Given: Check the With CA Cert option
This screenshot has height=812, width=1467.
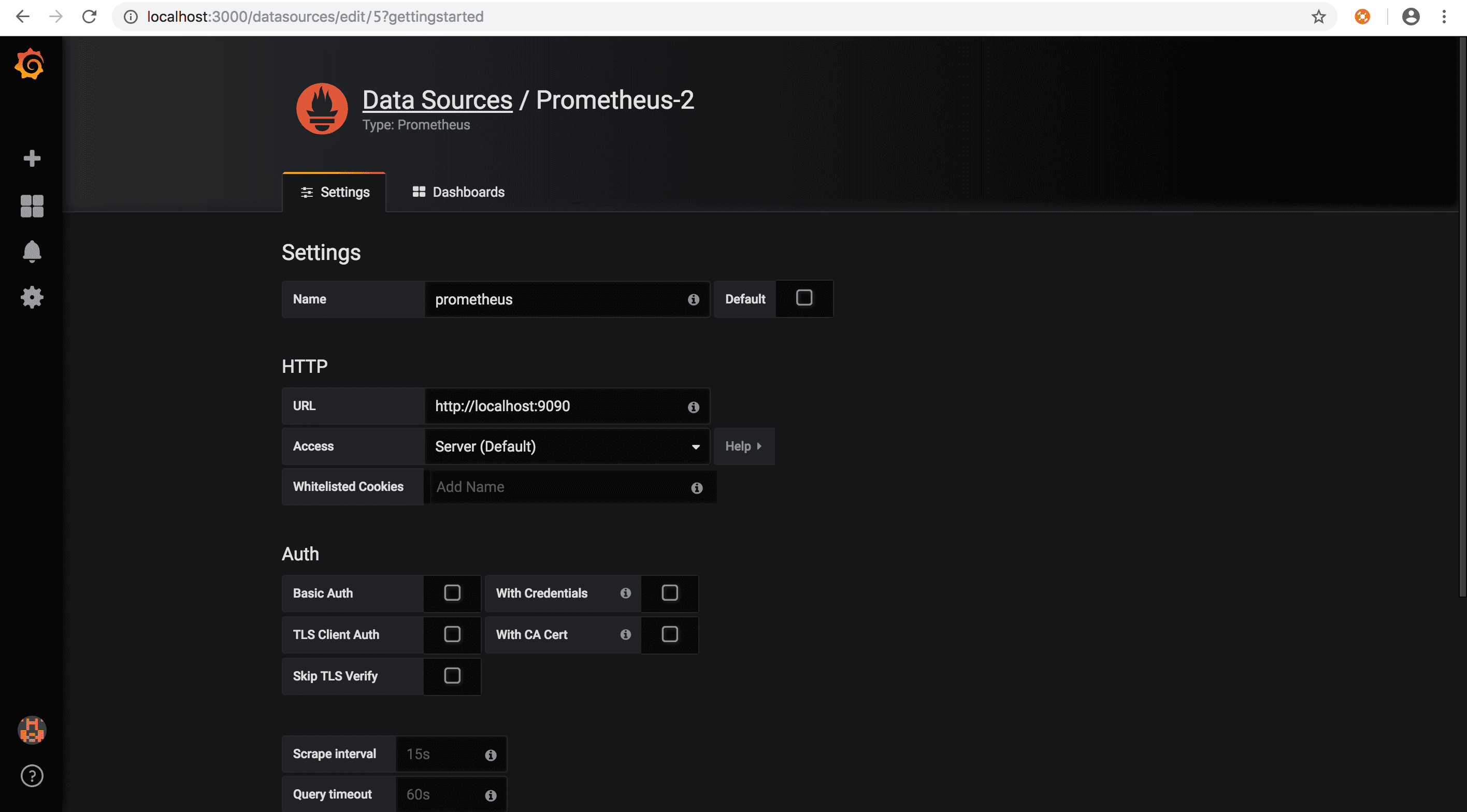Looking at the screenshot, I should click(669, 634).
